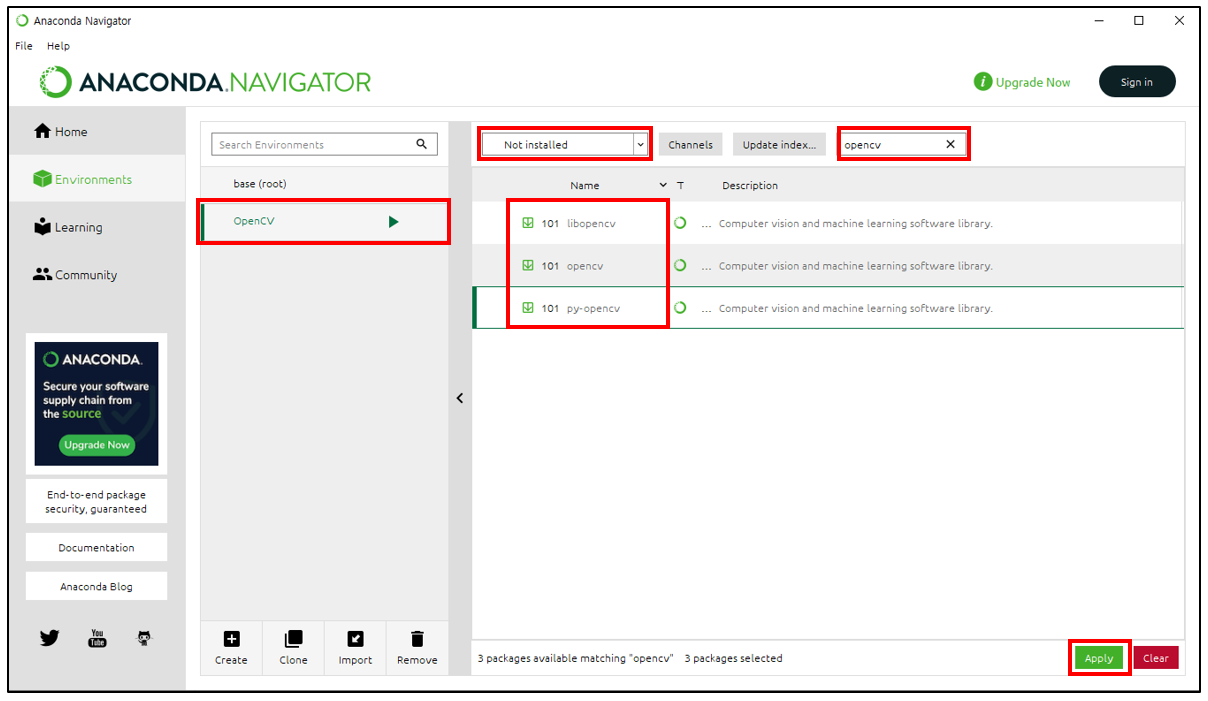Click the Upgrade Now info icon
This screenshot has height=701, width=1208.
(x=983, y=82)
